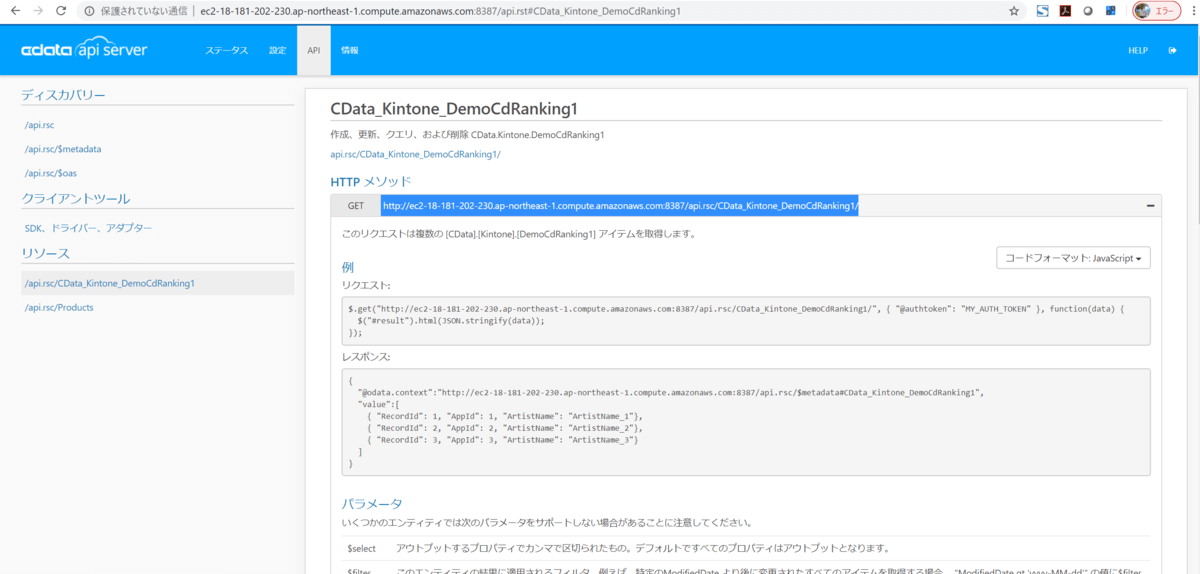This screenshot has width=1200, height=574.
Task: Open the コードフォーマット: JavaScript dropdown
Action: click(x=1073, y=258)
